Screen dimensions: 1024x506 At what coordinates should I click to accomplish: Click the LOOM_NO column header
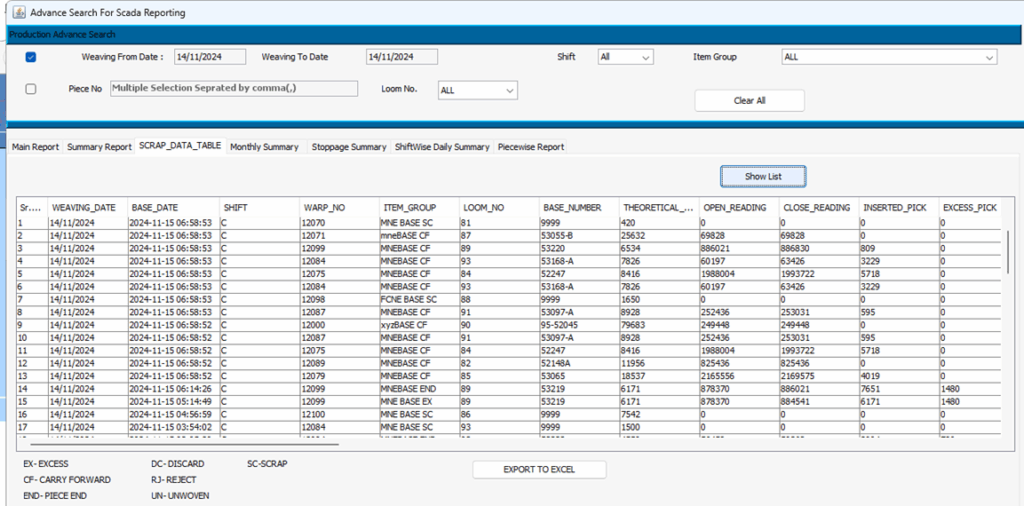(497, 207)
